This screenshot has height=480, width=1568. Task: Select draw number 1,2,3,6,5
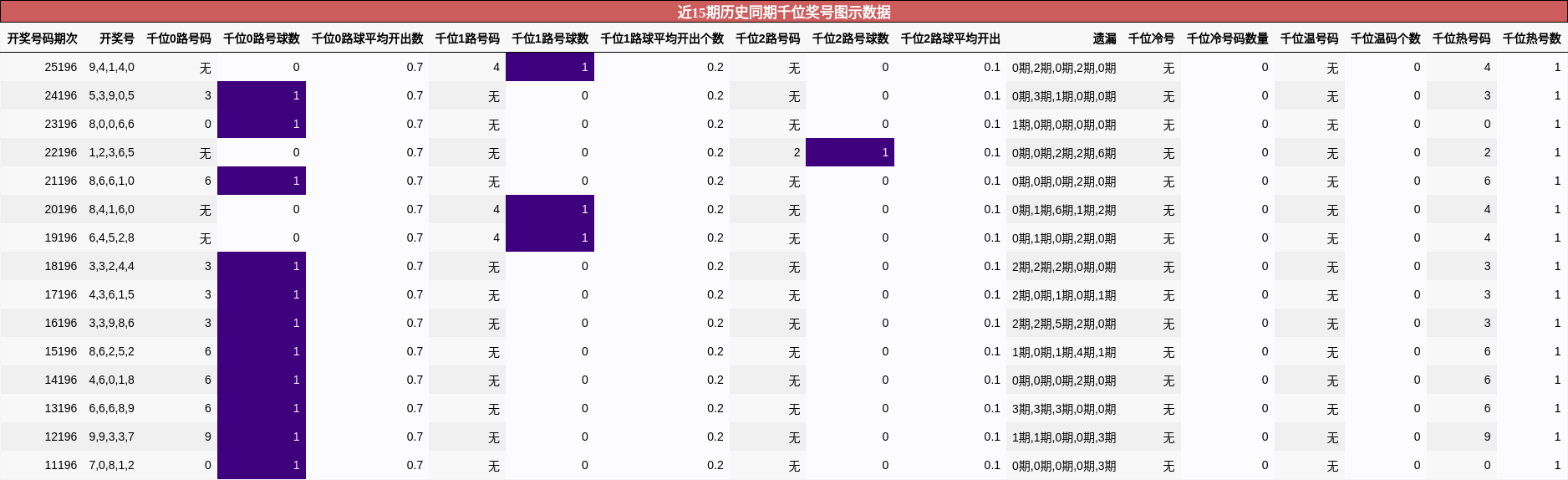[112, 152]
